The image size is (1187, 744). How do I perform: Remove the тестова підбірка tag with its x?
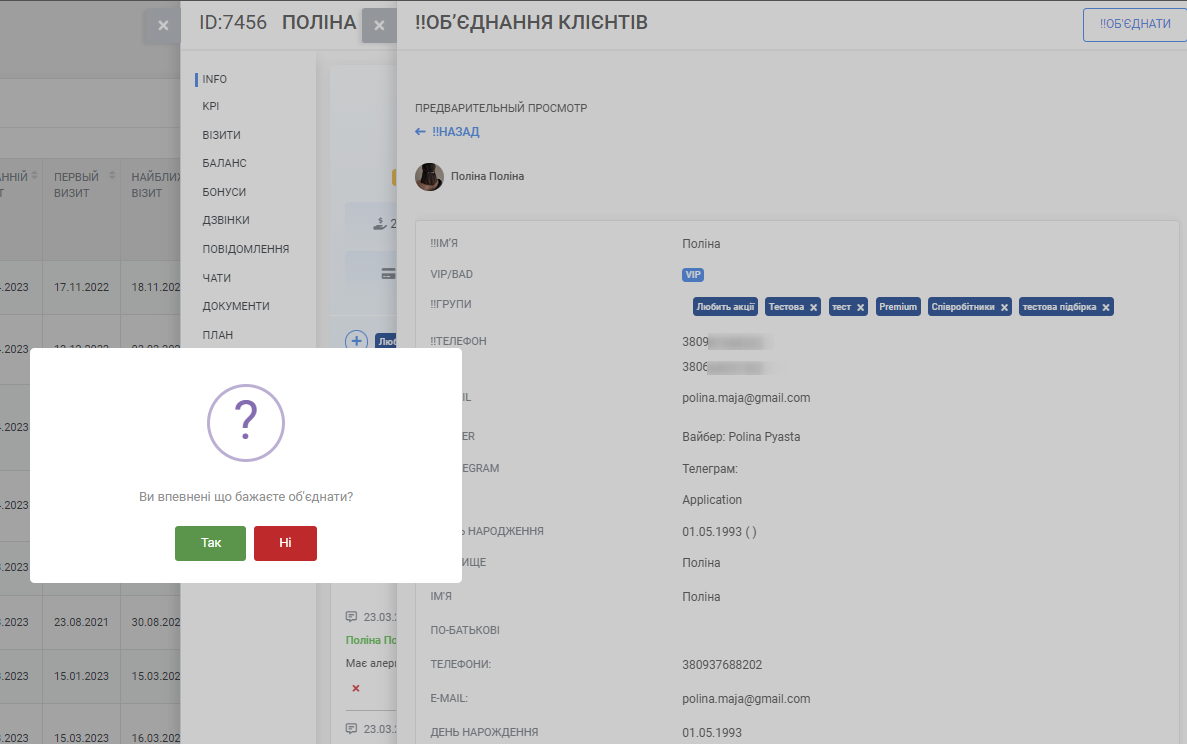coord(1106,307)
